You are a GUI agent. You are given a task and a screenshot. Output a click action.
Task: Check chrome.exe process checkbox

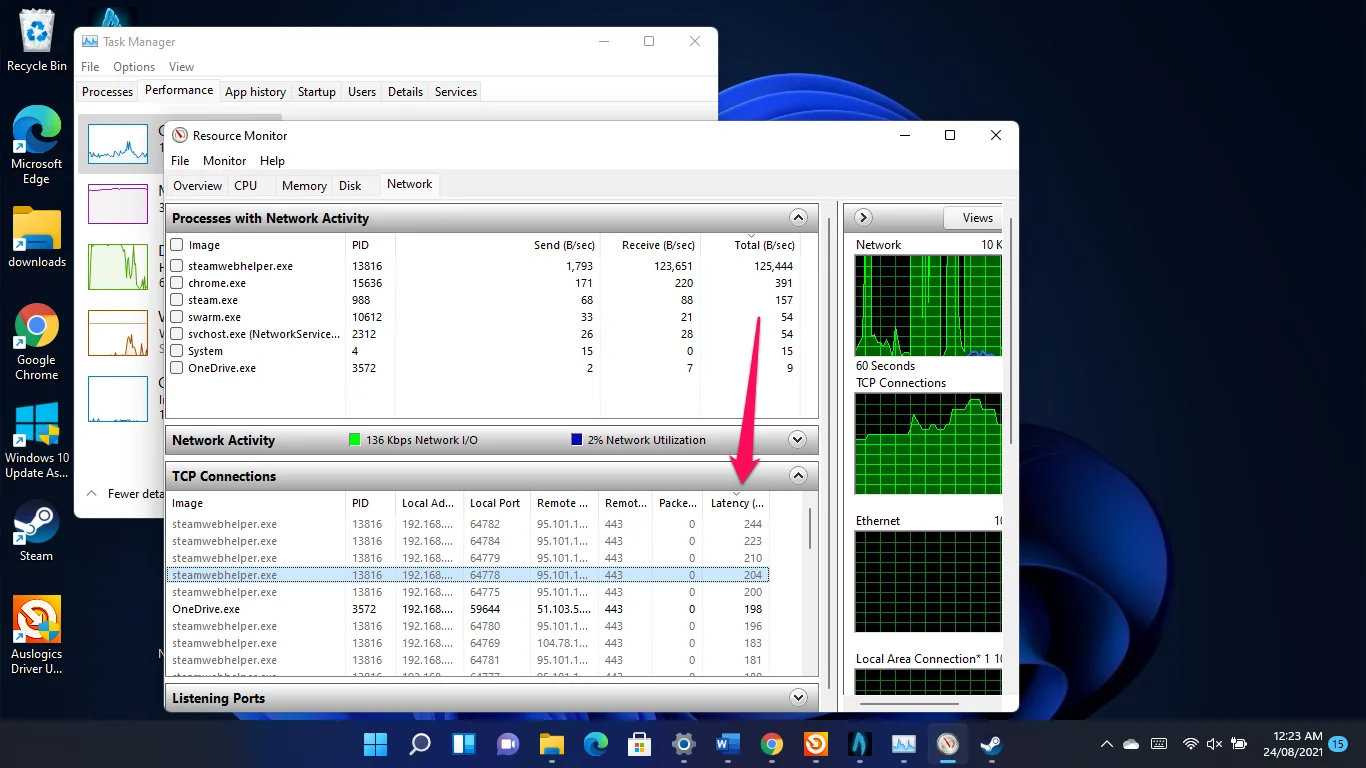[177, 283]
